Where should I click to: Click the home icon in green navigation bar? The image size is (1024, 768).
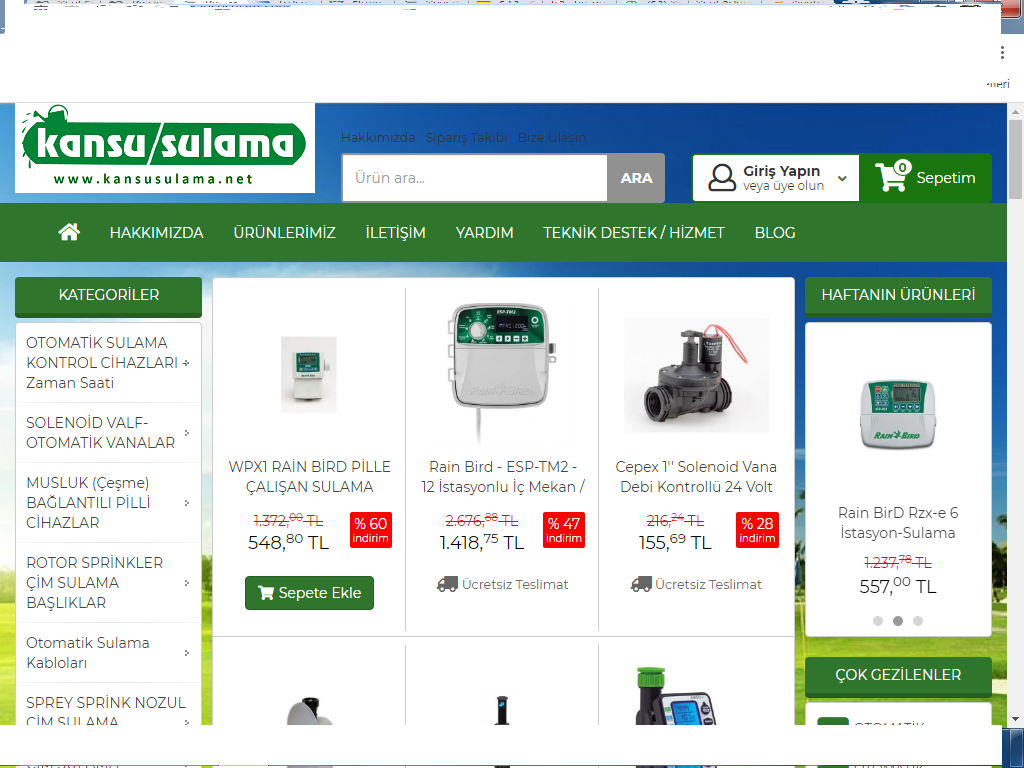coord(69,232)
